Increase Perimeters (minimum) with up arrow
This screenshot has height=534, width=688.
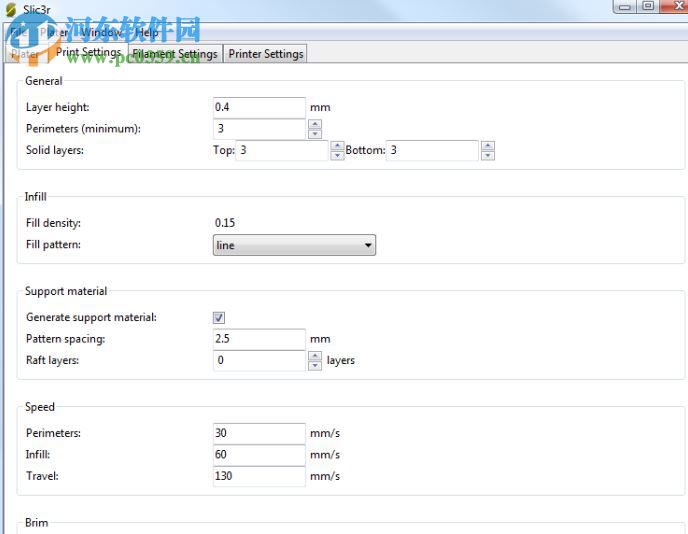[x=315, y=124]
